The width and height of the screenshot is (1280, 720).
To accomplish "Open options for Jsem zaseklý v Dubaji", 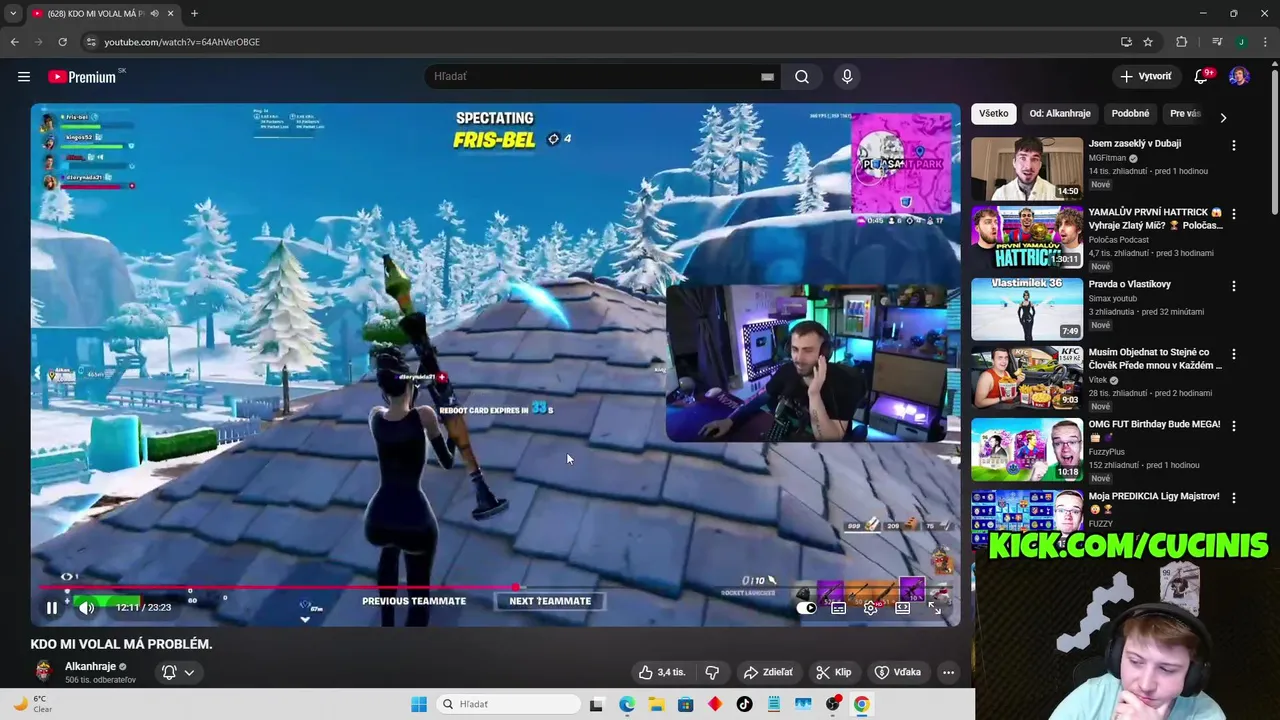I will click(x=1233, y=145).
